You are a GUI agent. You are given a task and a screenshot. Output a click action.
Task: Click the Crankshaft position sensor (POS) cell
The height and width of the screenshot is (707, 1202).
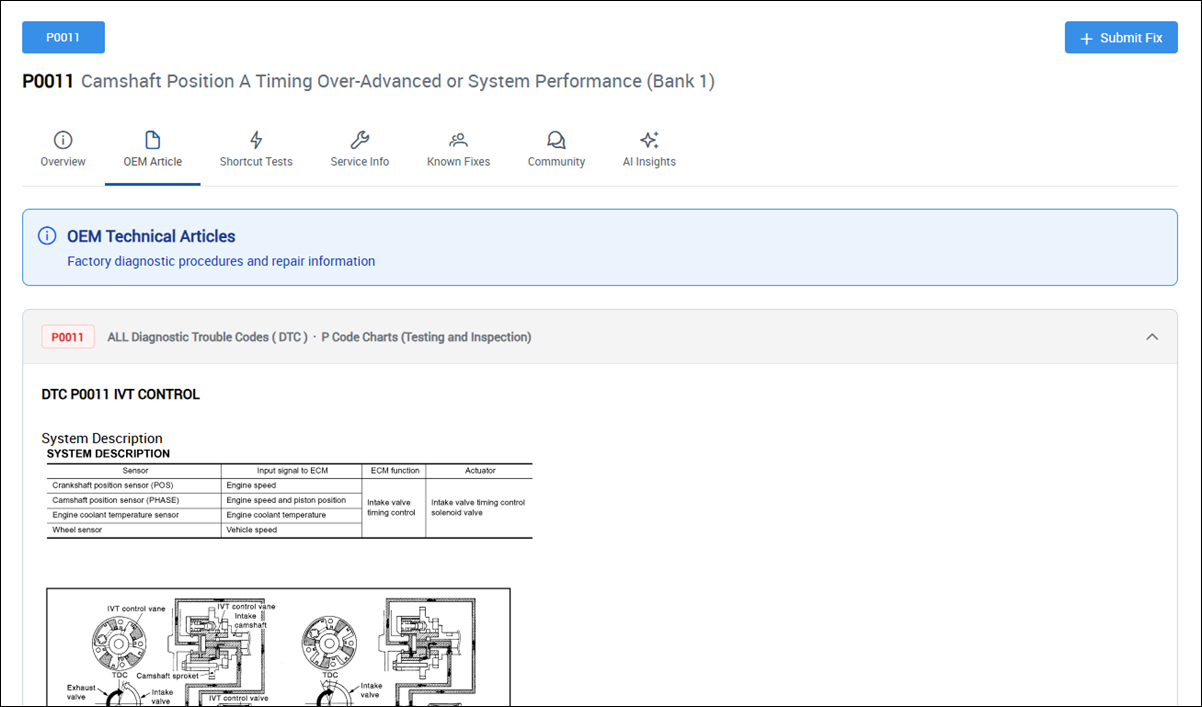click(134, 485)
